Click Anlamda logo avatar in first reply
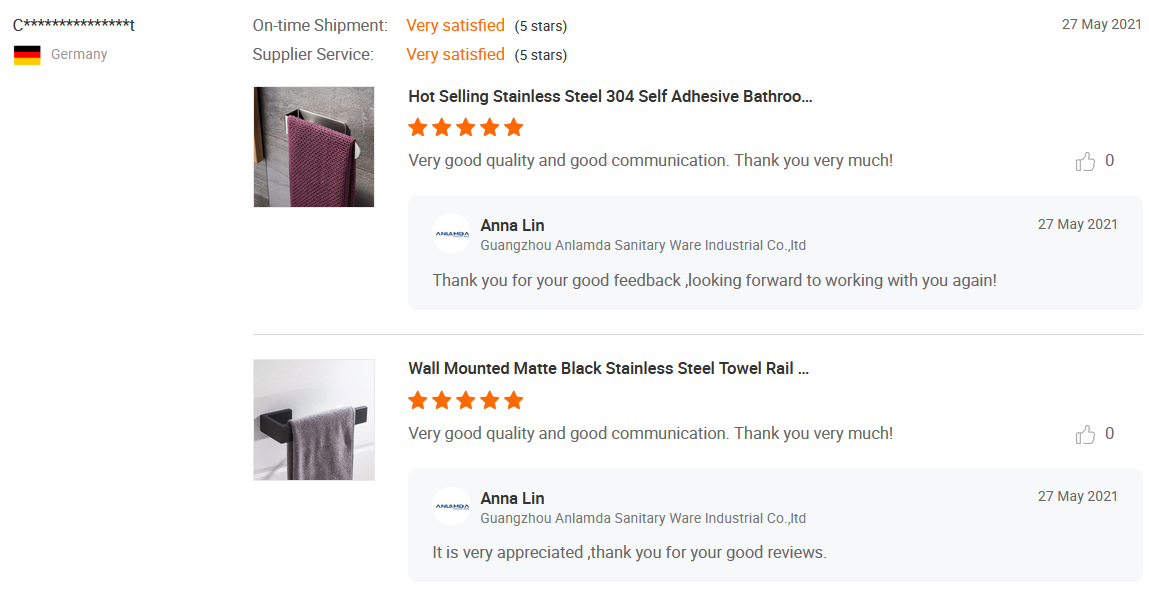The height and width of the screenshot is (600, 1149). coord(451,233)
